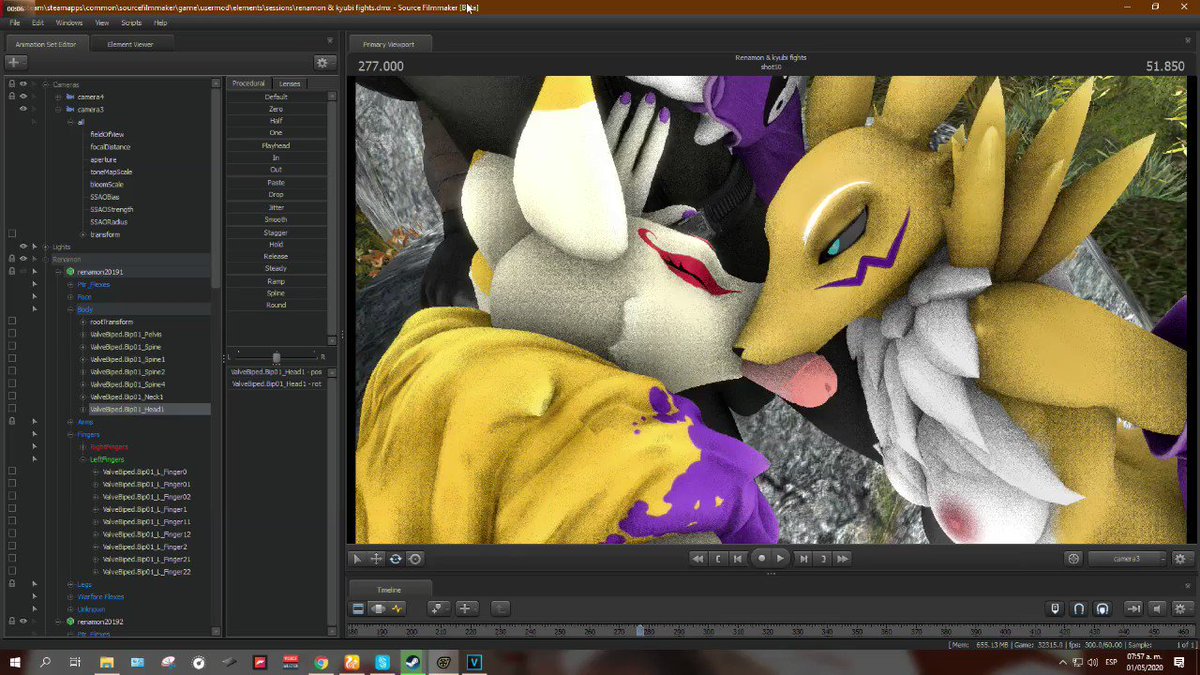Step back one frame

[x=738, y=559]
